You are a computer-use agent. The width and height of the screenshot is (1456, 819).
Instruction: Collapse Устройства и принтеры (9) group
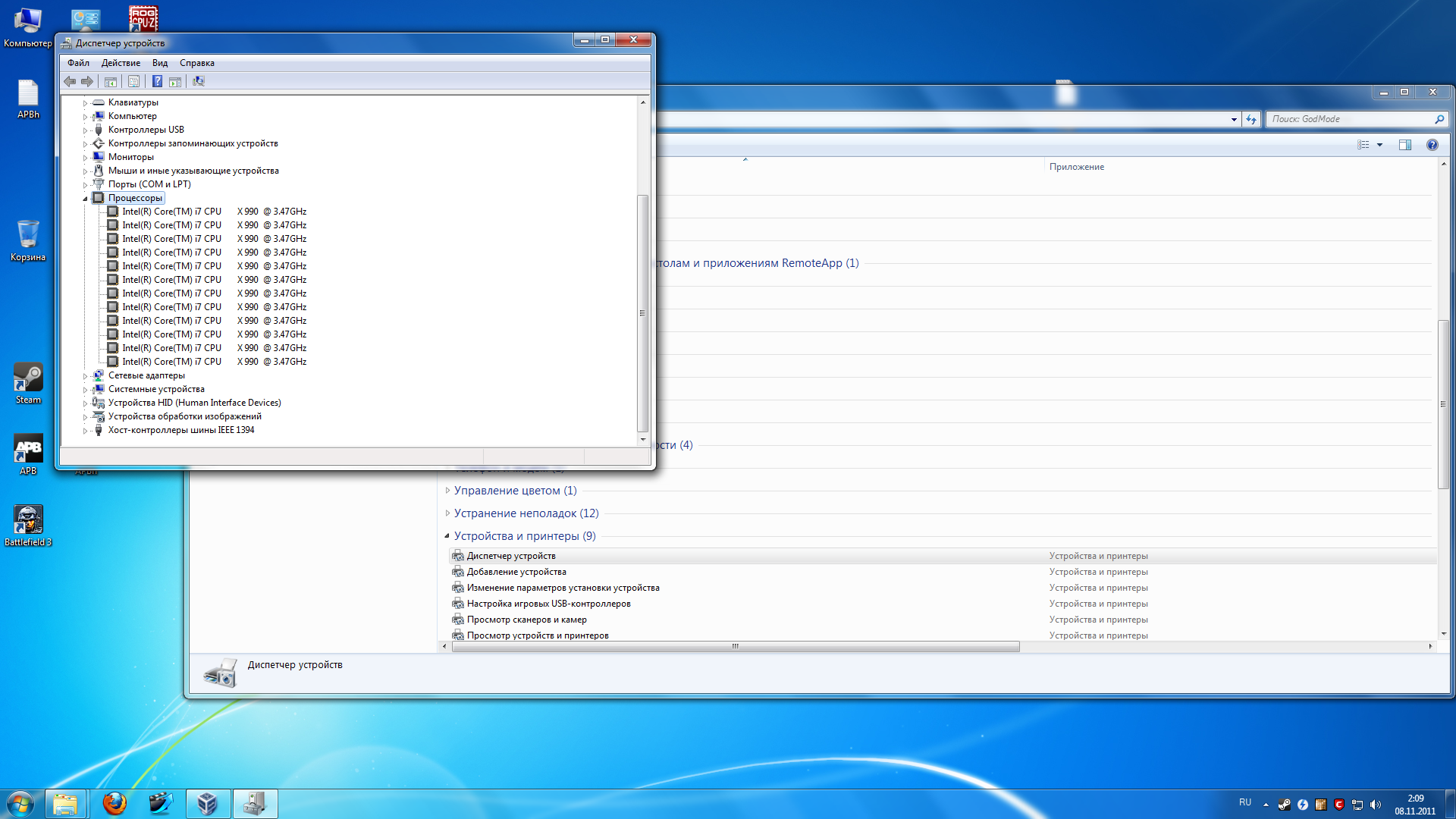447,536
